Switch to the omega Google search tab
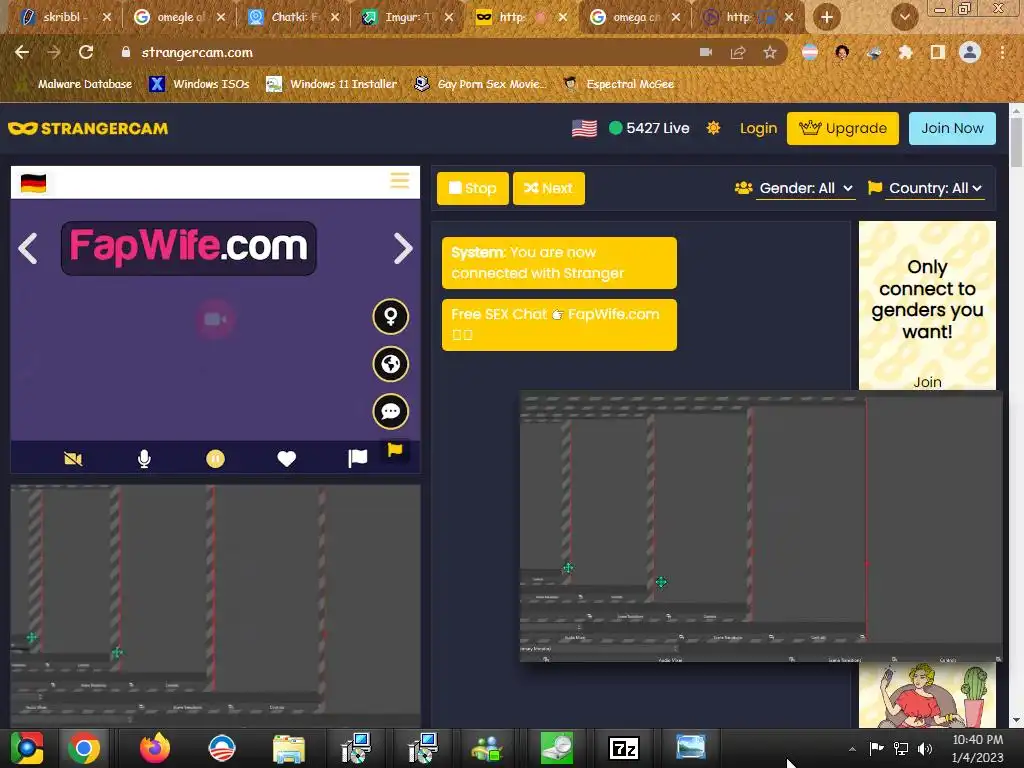Screen dimensions: 1024x768 click(x=634, y=17)
